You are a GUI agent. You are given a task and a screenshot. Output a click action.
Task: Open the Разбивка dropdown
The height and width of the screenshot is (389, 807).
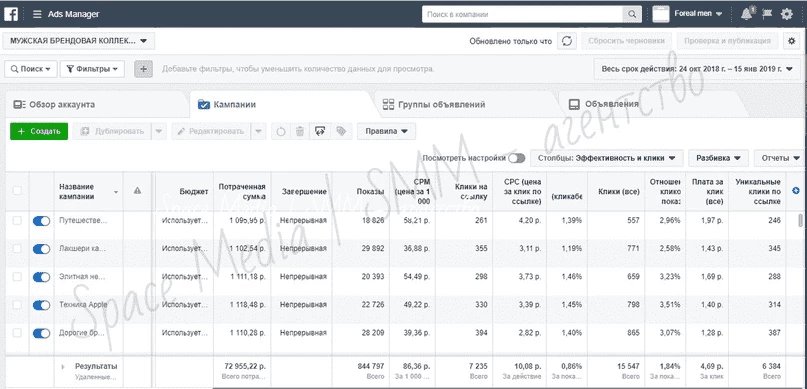click(718, 158)
